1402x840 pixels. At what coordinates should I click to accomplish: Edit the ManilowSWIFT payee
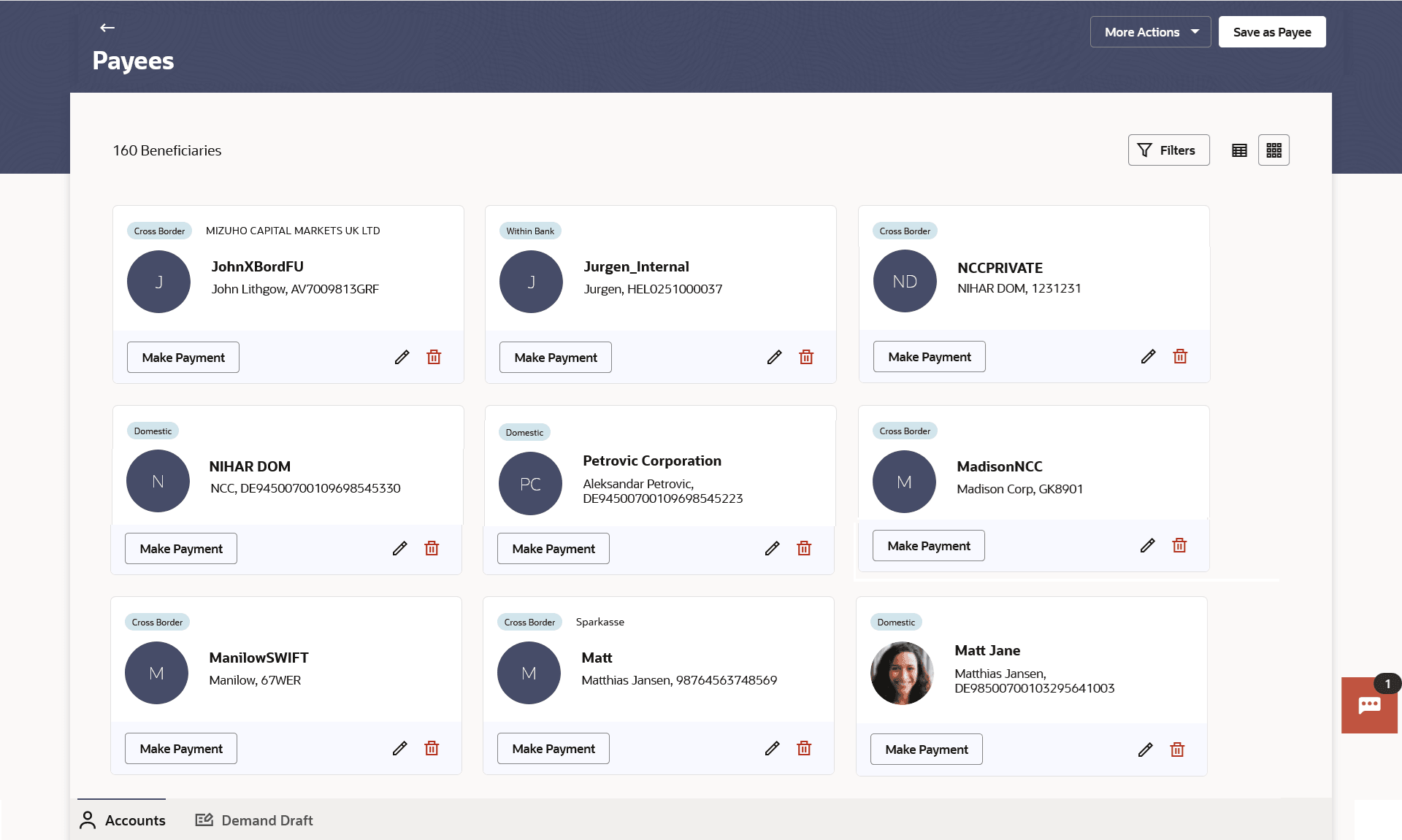click(399, 749)
